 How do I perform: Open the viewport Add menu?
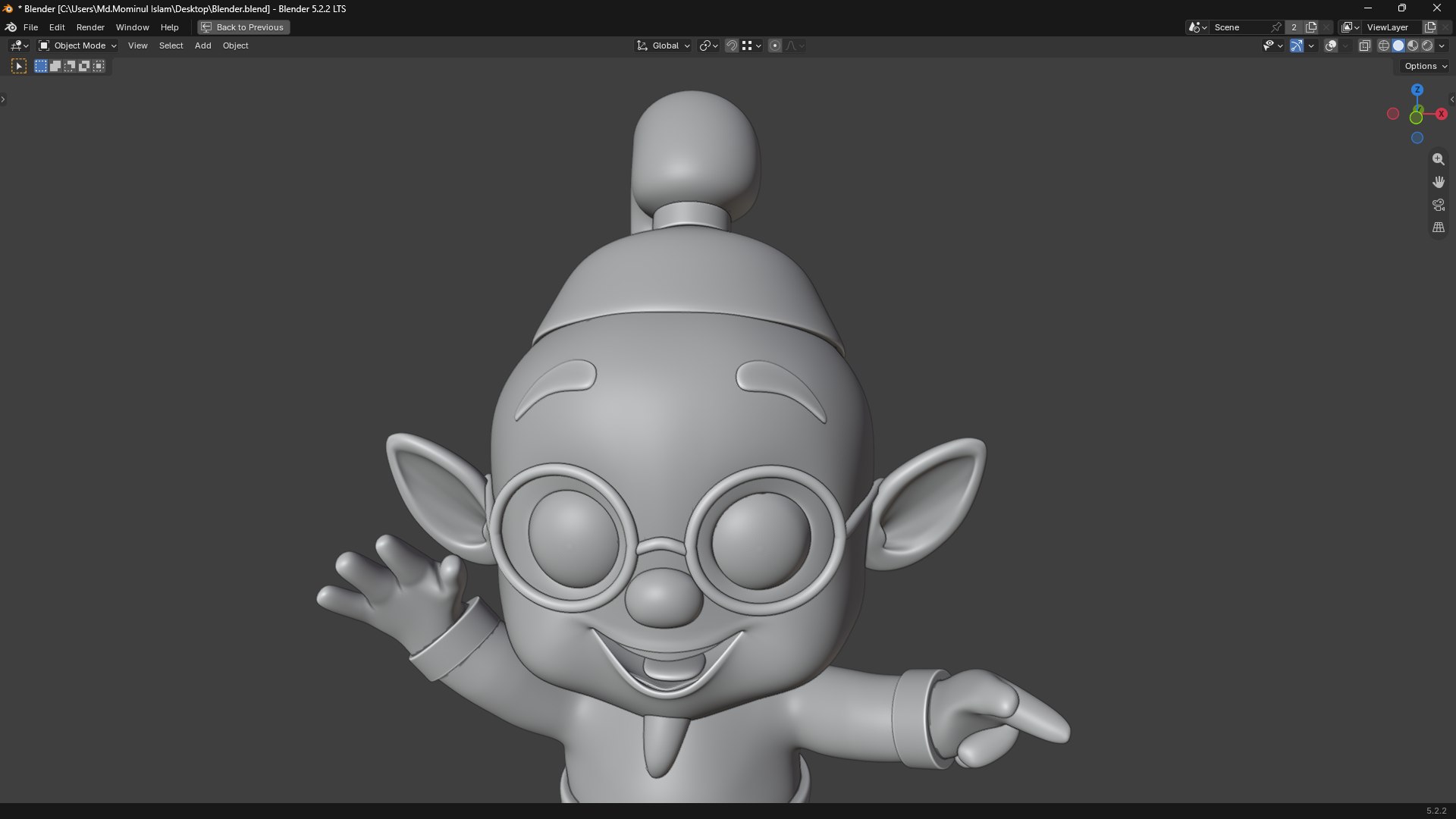tap(202, 46)
